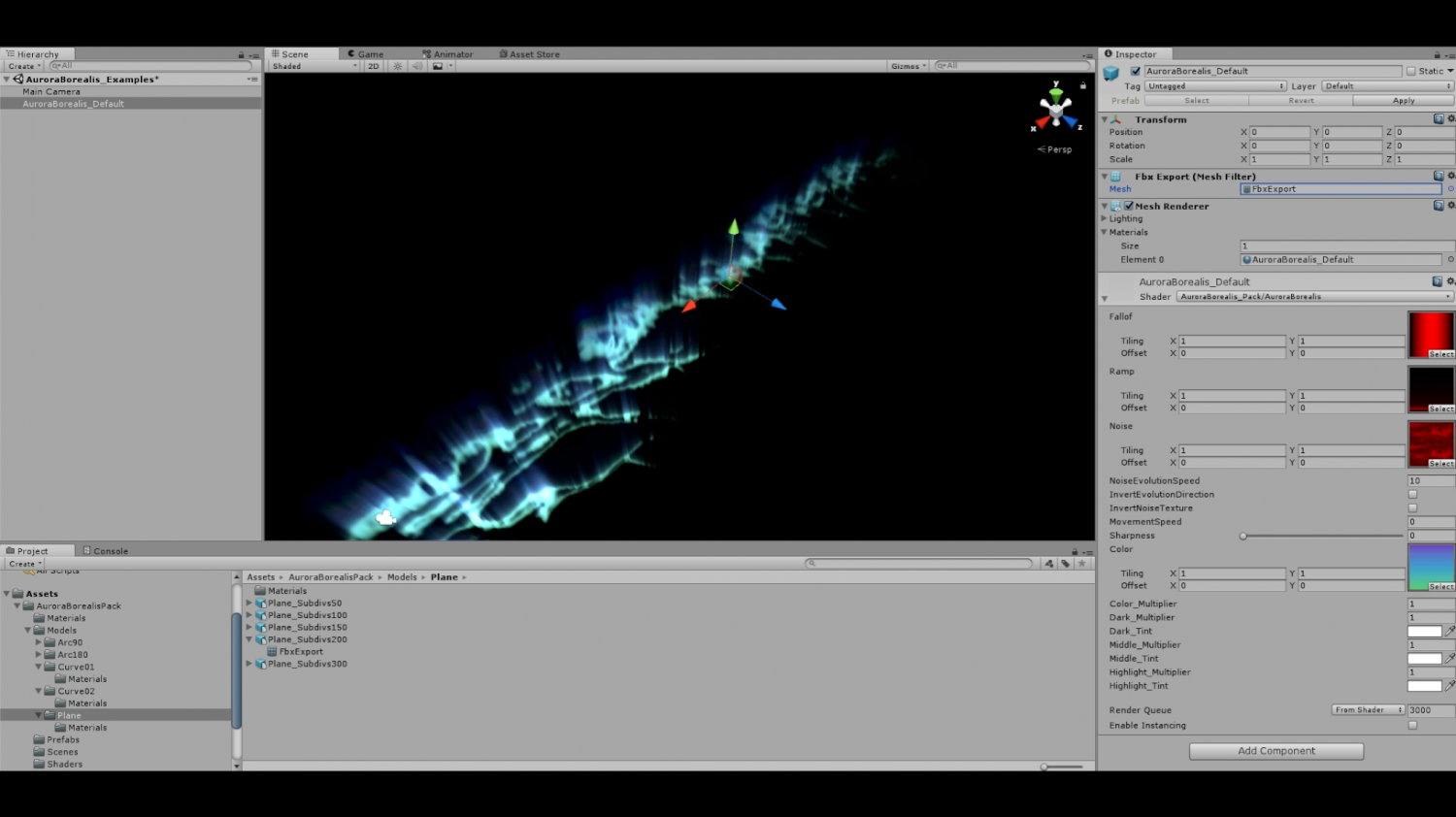Open the Tag dropdown Untagged
1456x817 pixels.
coord(1215,86)
